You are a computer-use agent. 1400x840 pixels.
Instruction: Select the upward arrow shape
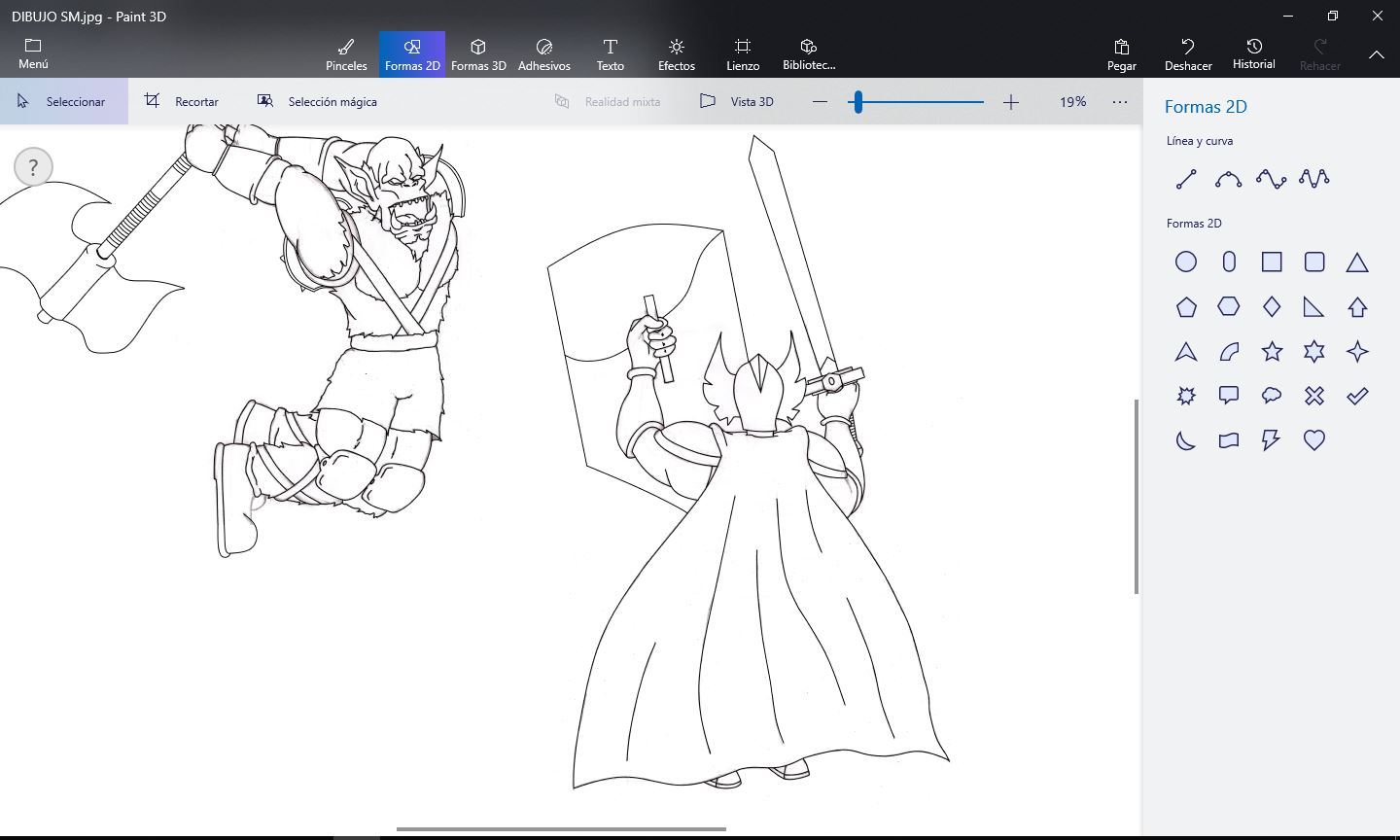coord(1357,307)
